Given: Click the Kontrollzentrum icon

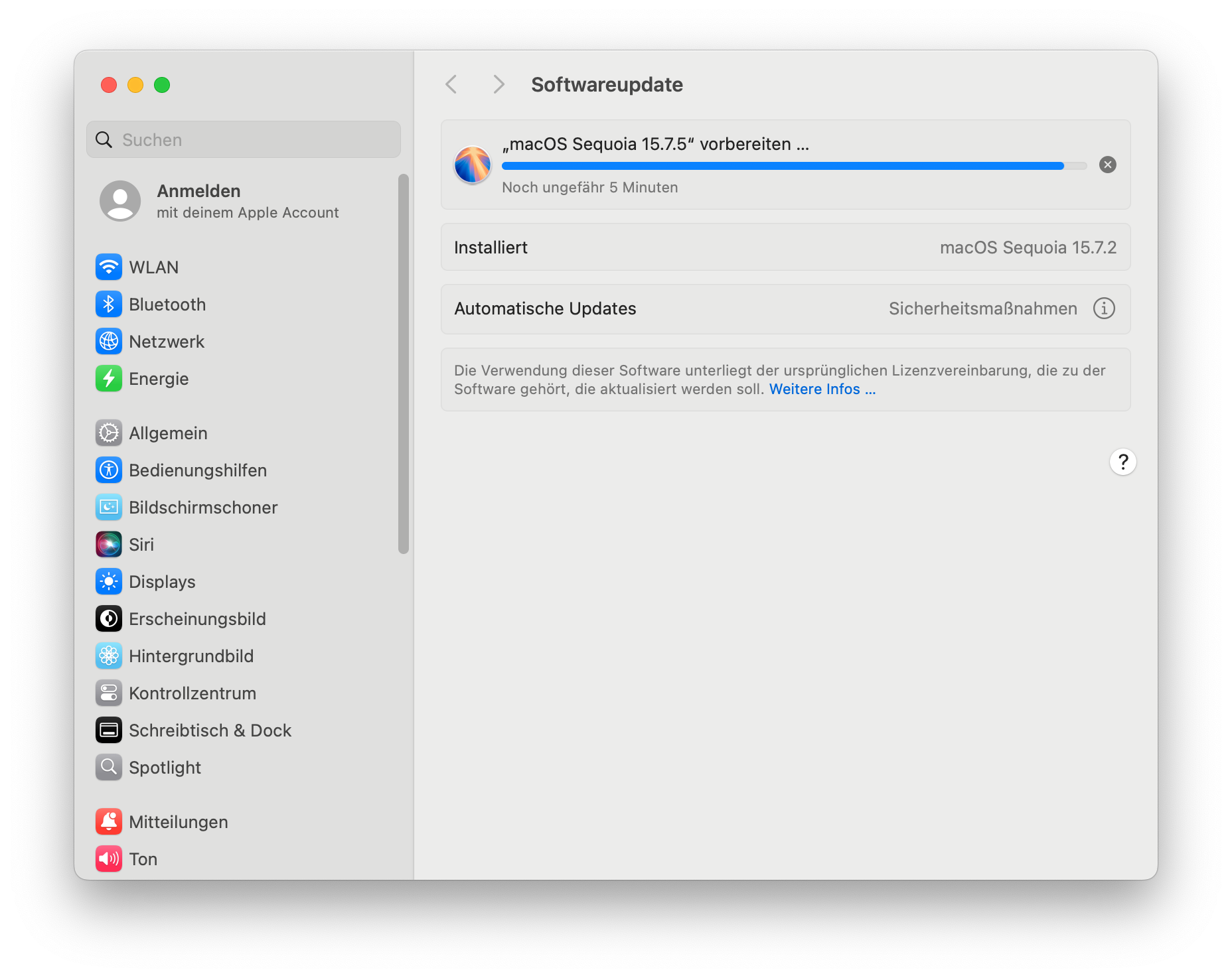Looking at the screenshot, I should pos(109,693).
